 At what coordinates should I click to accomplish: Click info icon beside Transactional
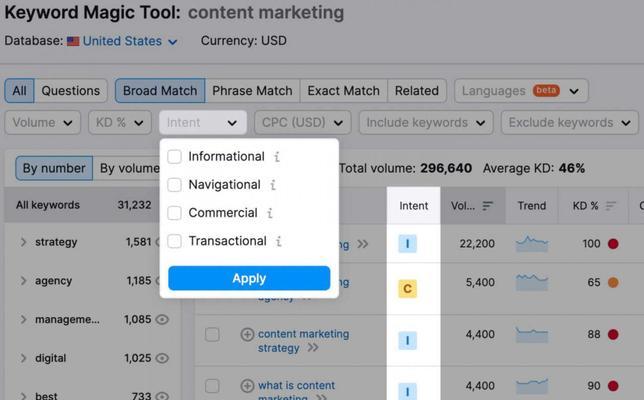click(278, 241)
